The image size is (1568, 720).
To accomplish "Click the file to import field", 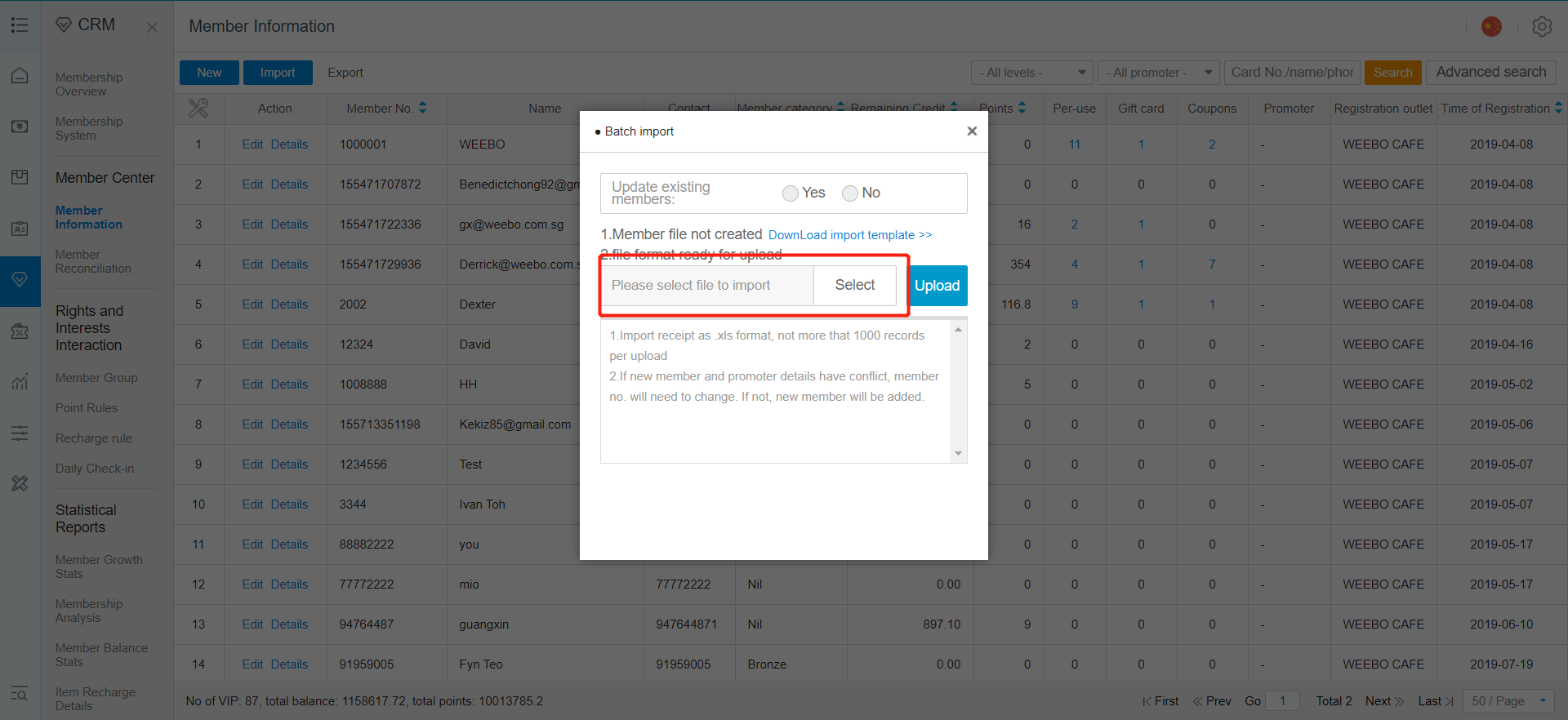I will pyautogui.click(x=707, y=285).
